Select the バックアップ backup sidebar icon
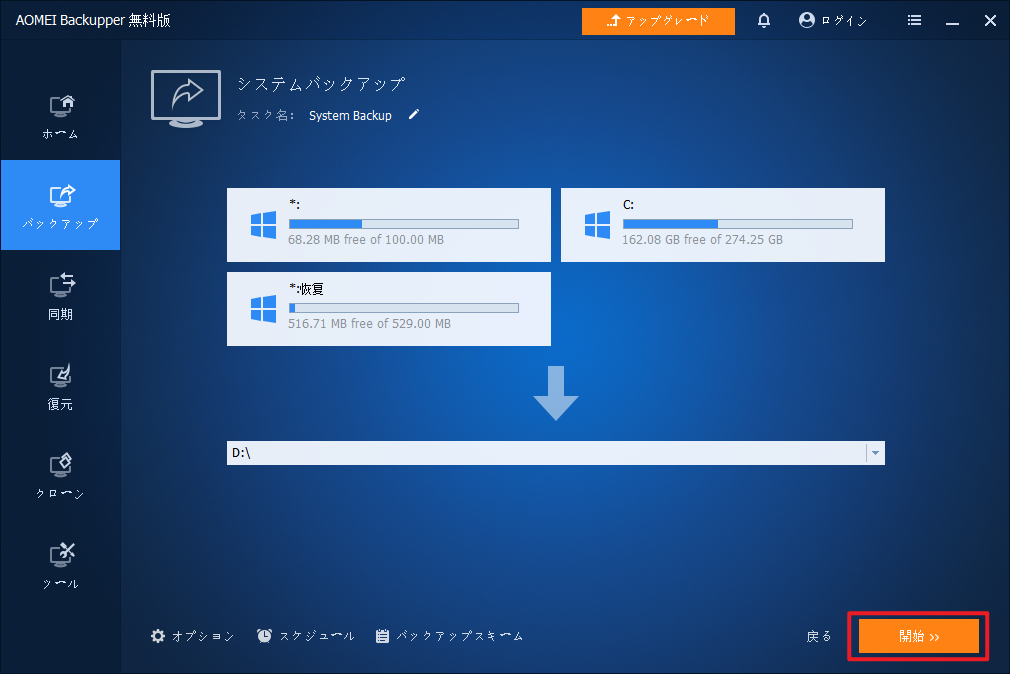This screenshot has width=1010, height=674. 61,205
